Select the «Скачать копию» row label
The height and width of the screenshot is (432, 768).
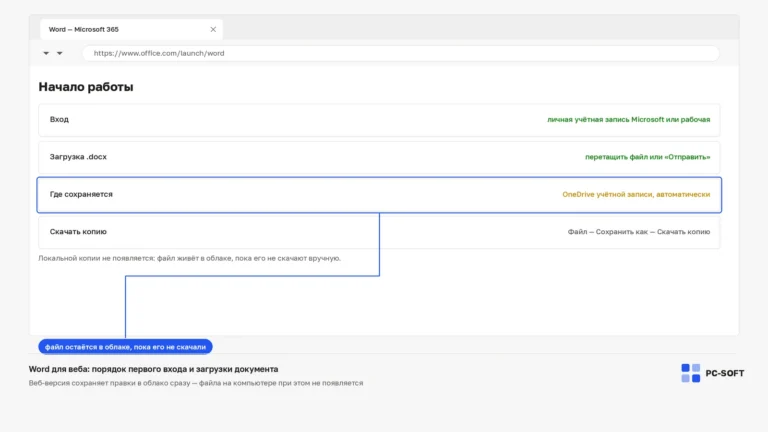coord(78,232)
